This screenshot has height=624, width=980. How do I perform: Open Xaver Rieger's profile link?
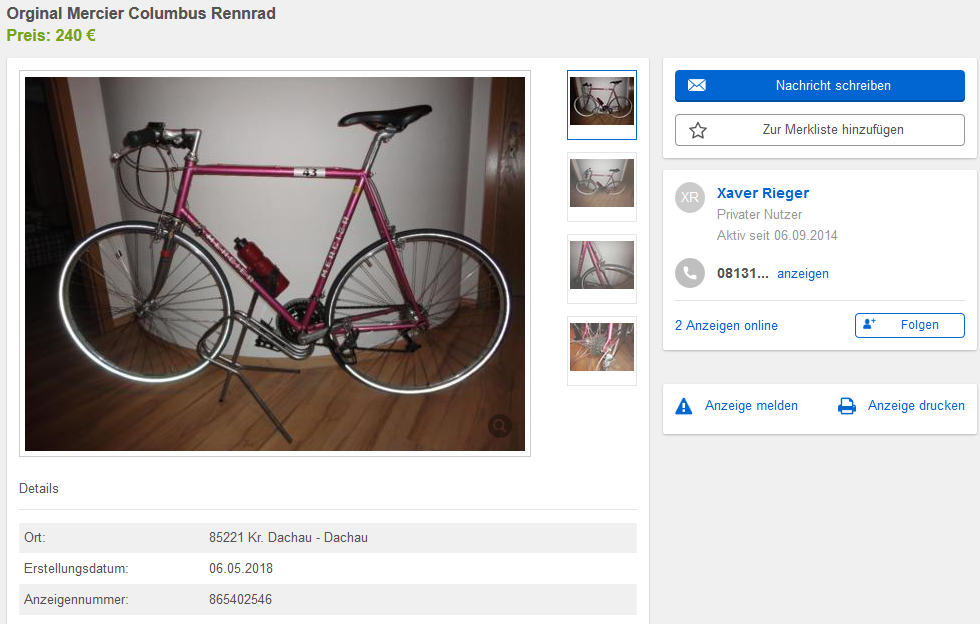pos(763,193)
